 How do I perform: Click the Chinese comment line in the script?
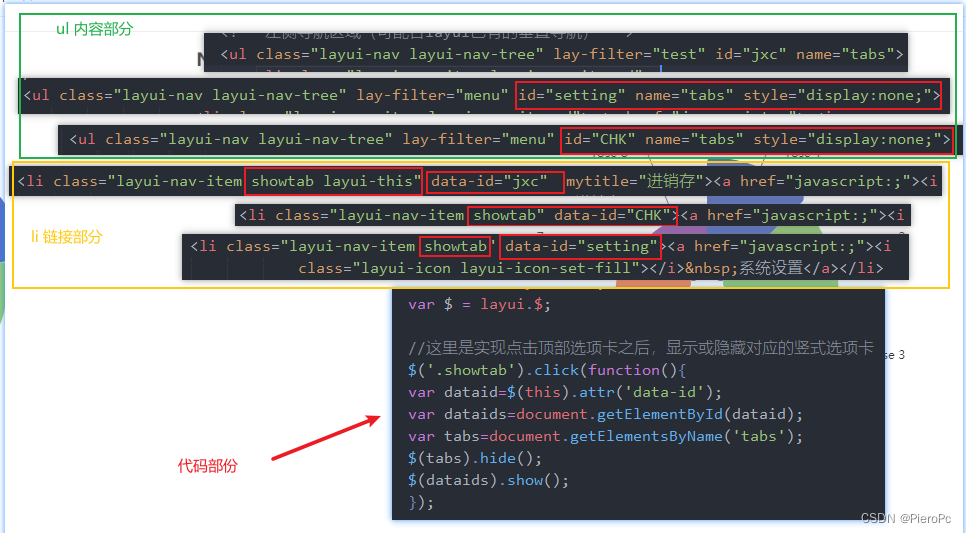coord(641,348)
